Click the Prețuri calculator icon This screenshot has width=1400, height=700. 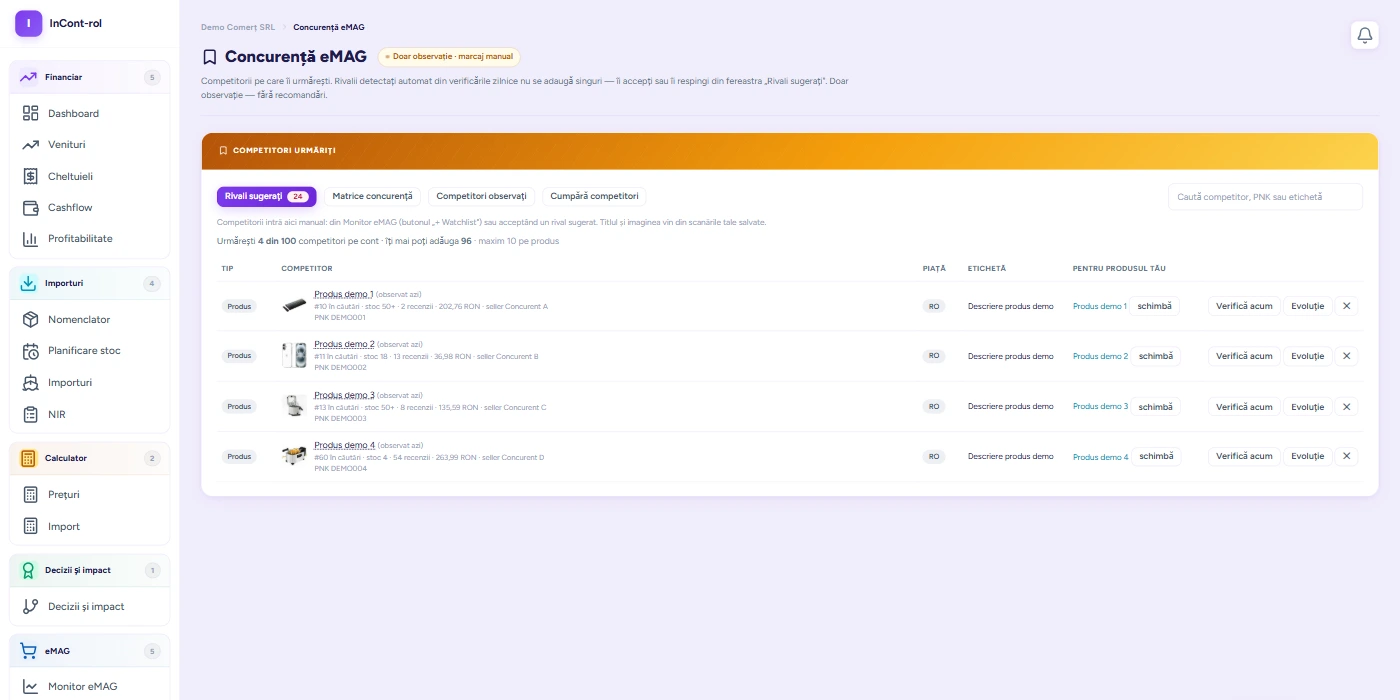pos(30,495)
